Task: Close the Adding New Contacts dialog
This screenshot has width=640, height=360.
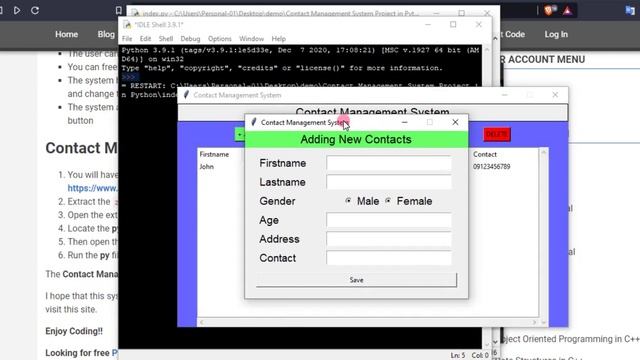Action: pos(455,122)
